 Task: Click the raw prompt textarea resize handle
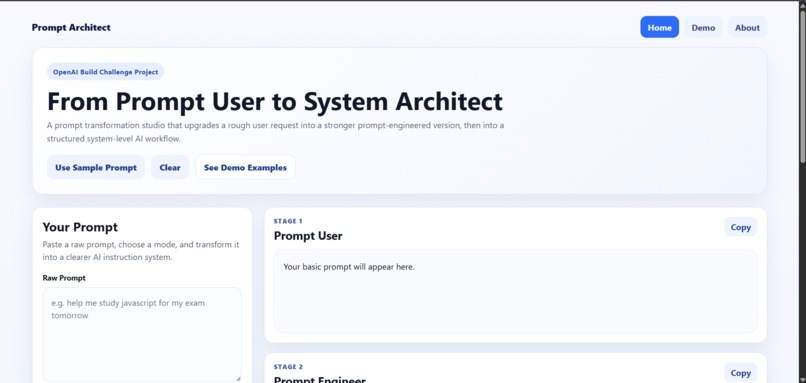pos(237,378)
